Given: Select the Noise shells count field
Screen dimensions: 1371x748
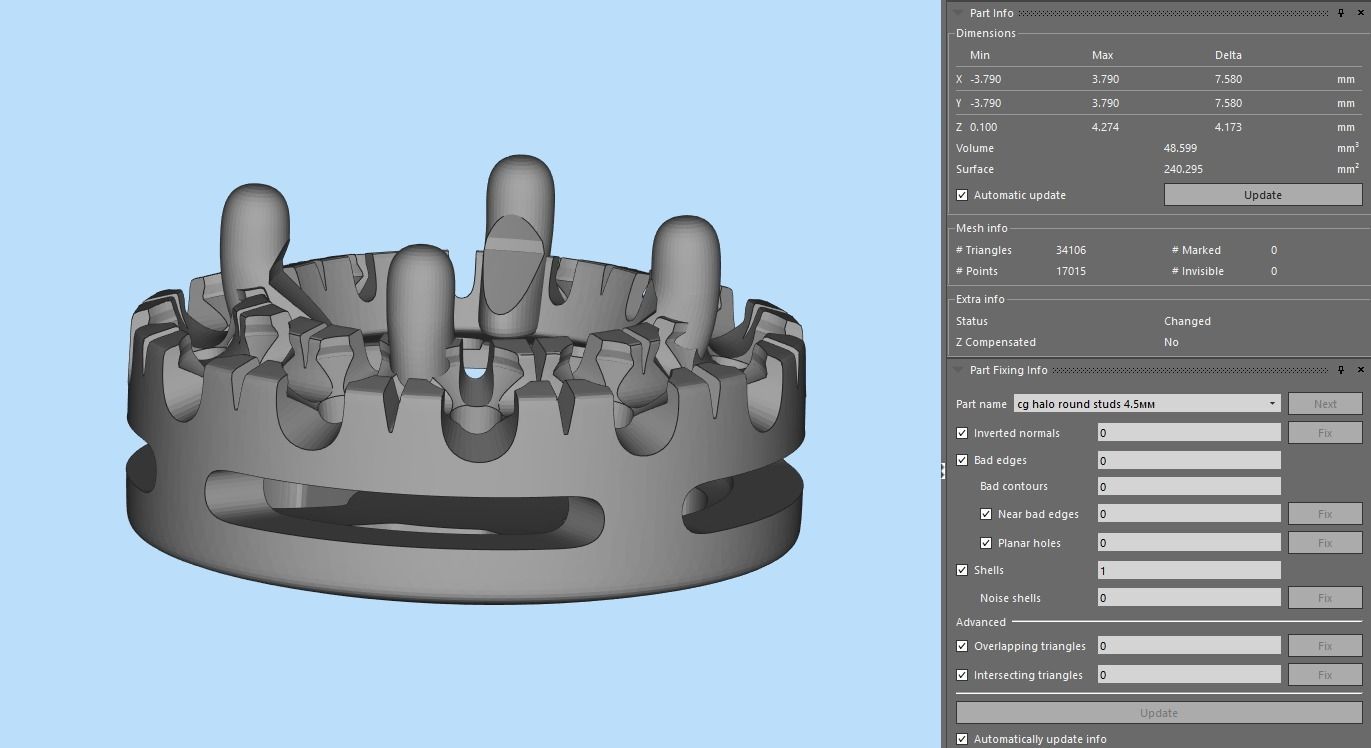Looking at the screenshot, I should coord(1189,598).
